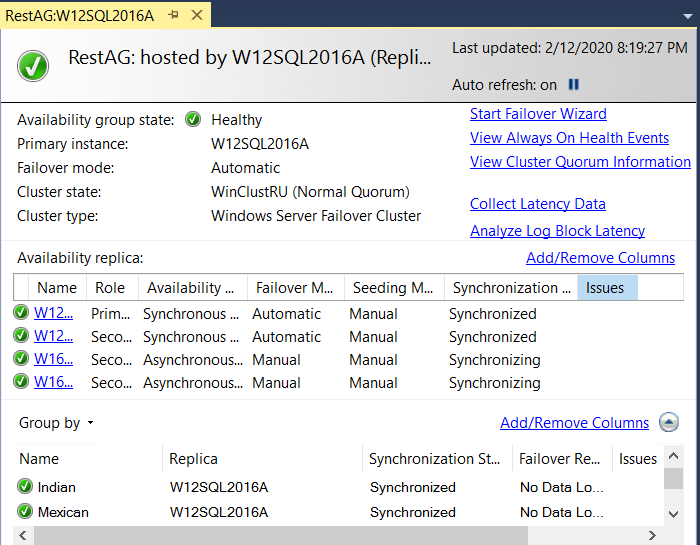
Task: Click the Availability group state healthy icon
Action: click(193, 120)
